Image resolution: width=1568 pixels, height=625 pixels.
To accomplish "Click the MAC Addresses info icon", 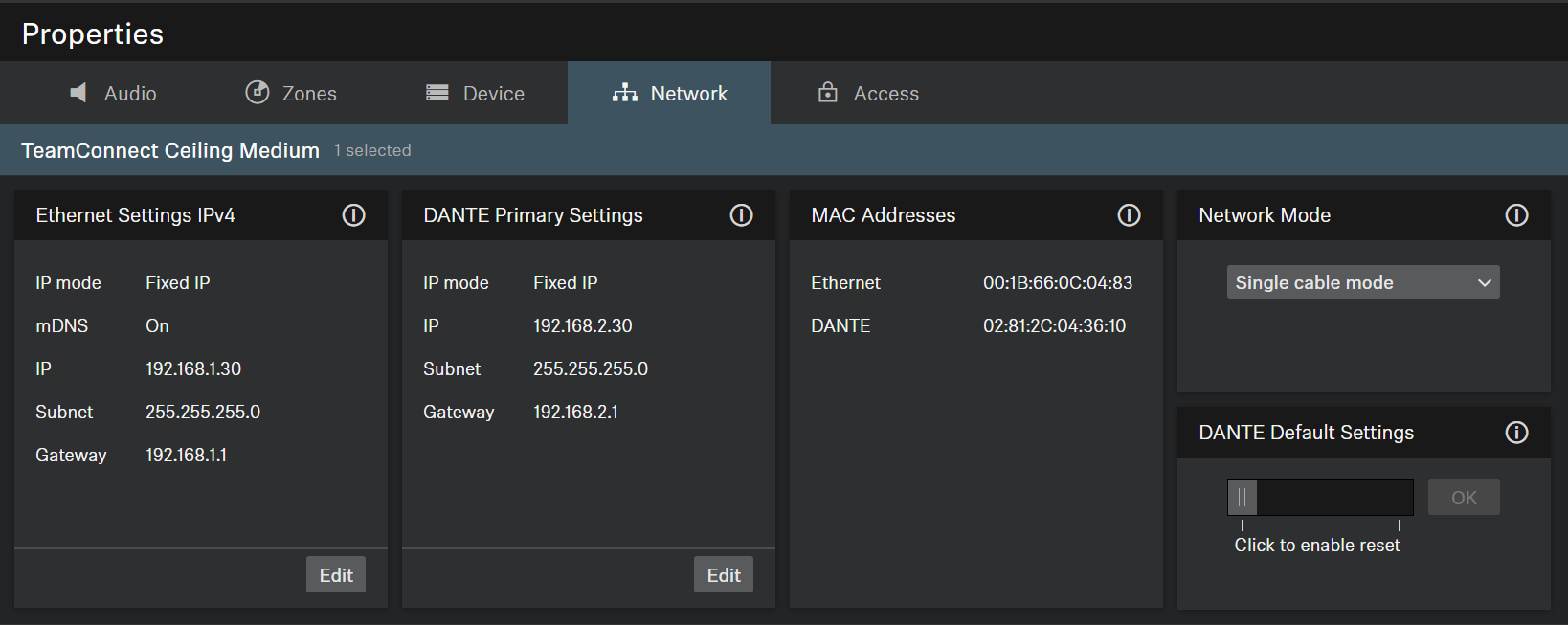I will 1130,215.
